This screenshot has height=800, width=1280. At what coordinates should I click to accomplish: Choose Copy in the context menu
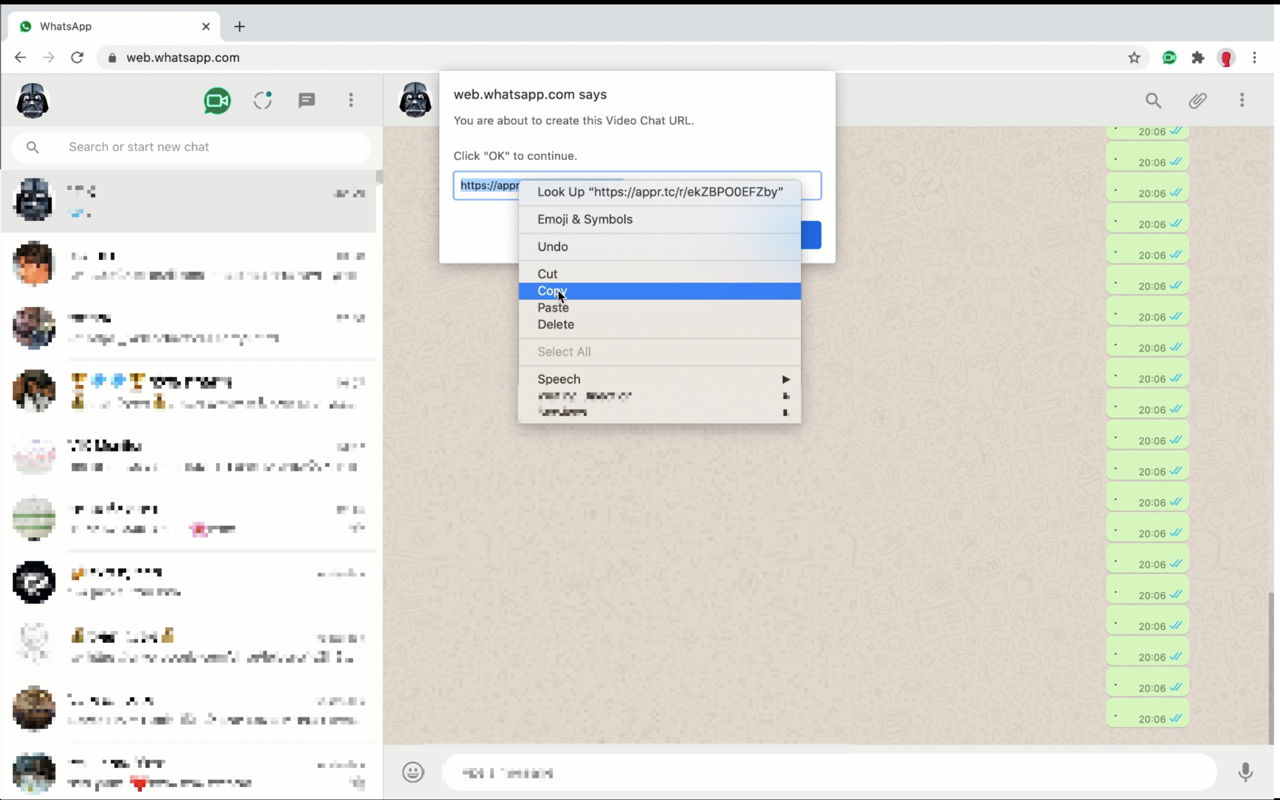[660, 291]
